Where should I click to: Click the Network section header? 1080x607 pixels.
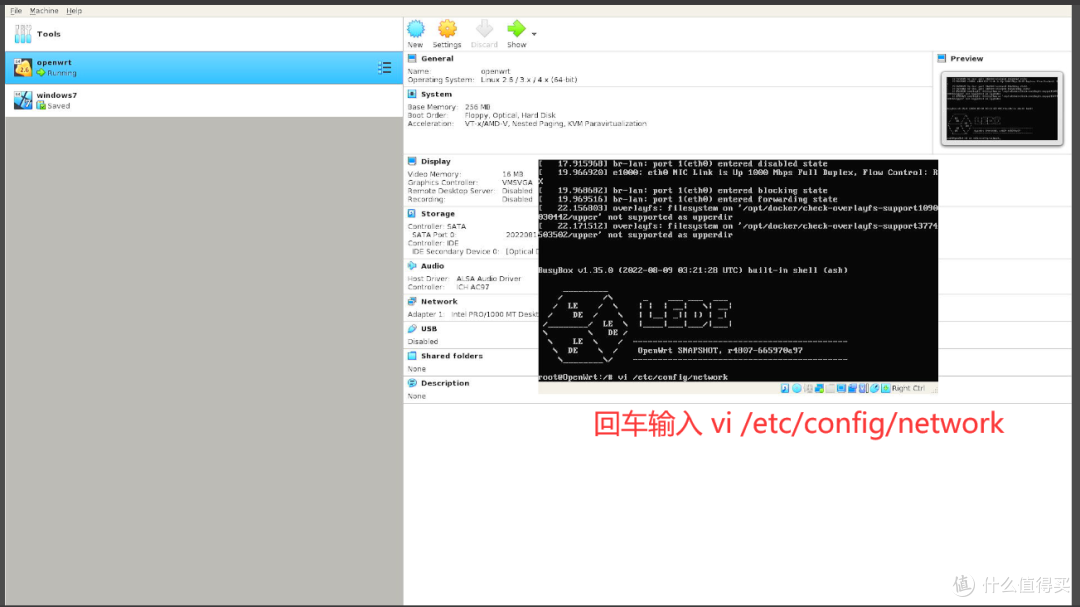click(x=439, y=302)
